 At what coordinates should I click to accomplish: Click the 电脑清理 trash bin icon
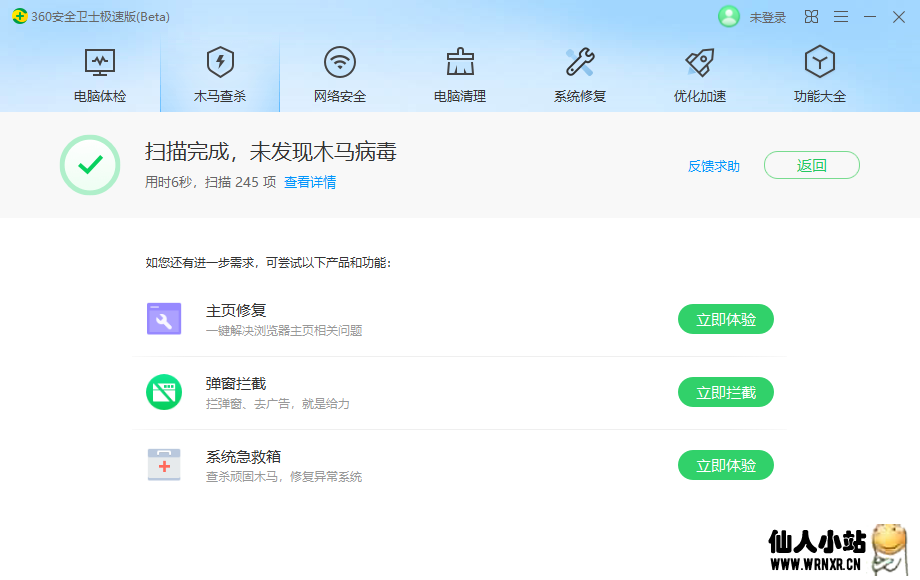(459, 60)
